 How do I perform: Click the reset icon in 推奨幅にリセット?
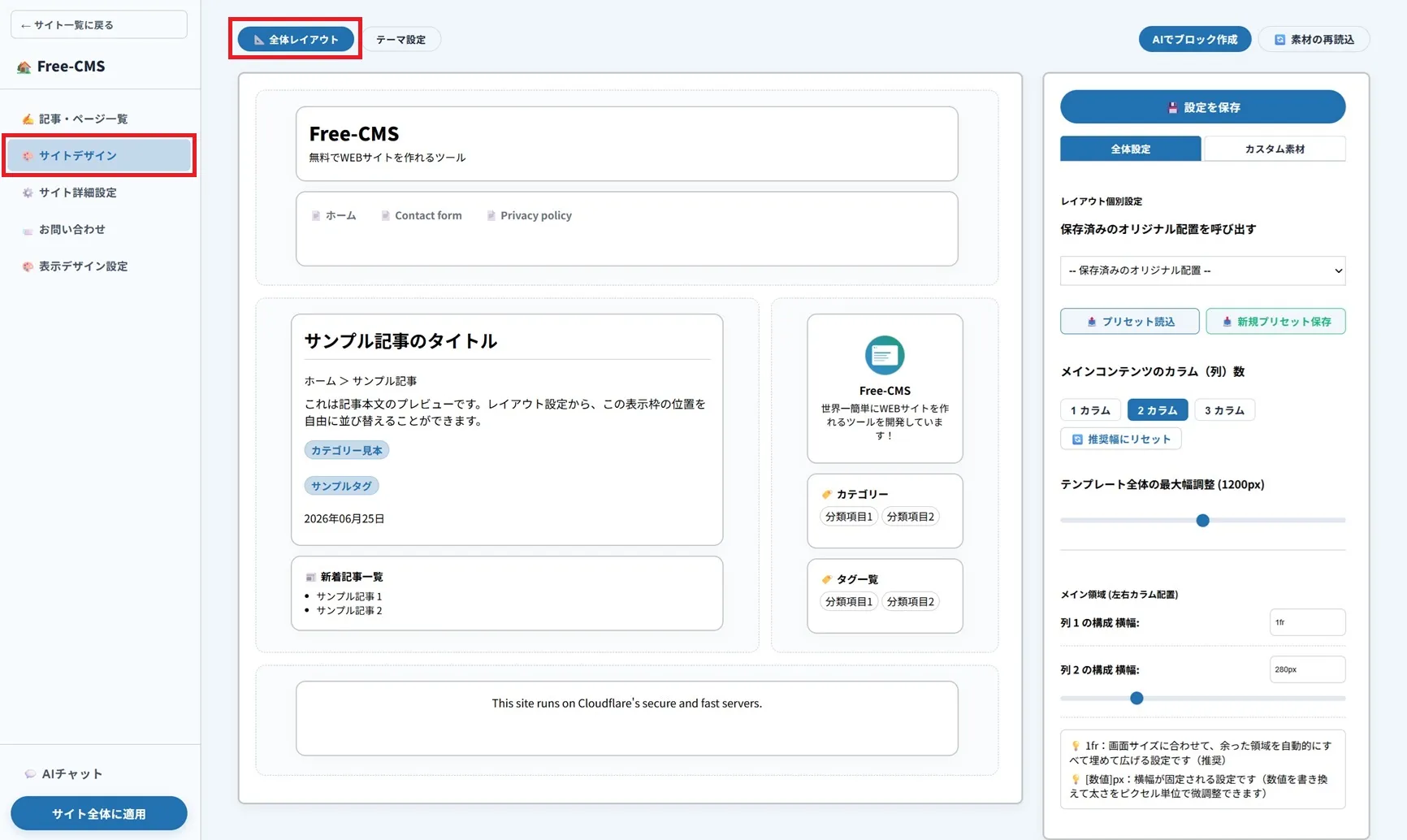(1077, 439)
